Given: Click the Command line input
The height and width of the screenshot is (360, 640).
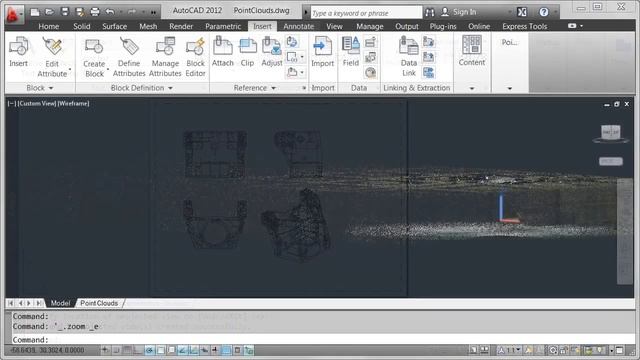Looking at the screenshot, I should coord(322,340).
